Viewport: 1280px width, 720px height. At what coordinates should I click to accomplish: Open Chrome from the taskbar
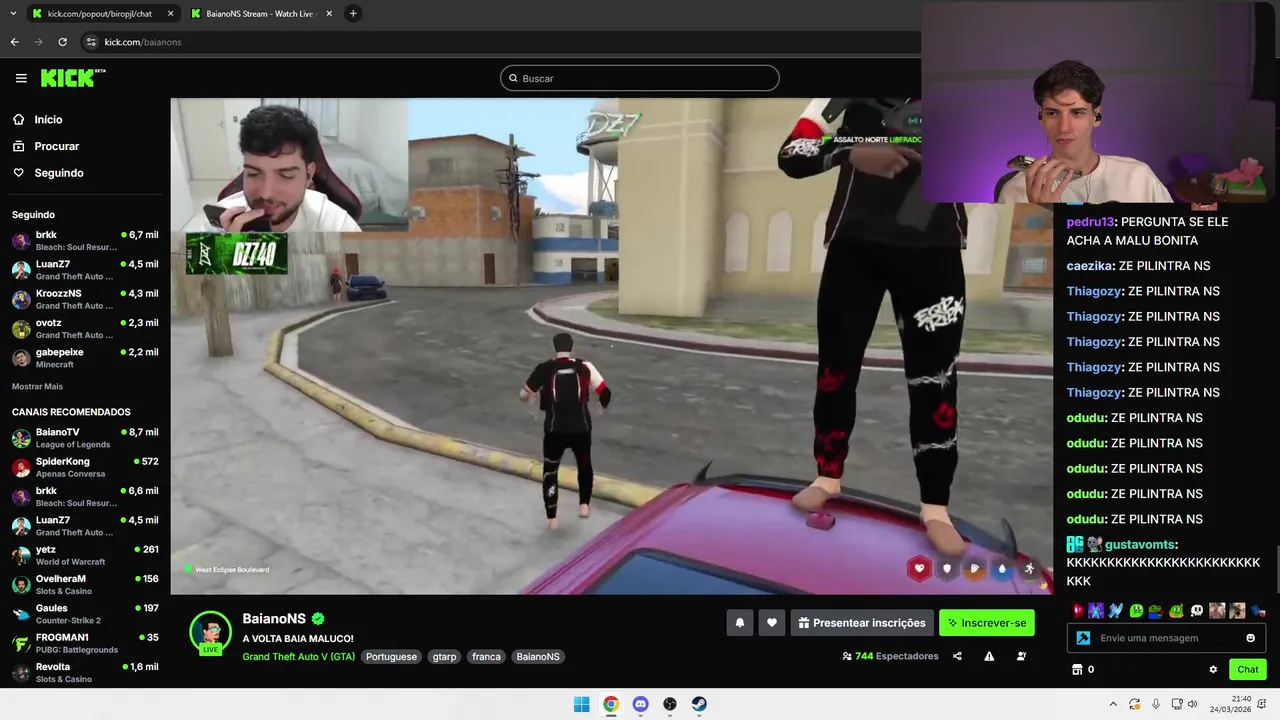pos(611,704)
